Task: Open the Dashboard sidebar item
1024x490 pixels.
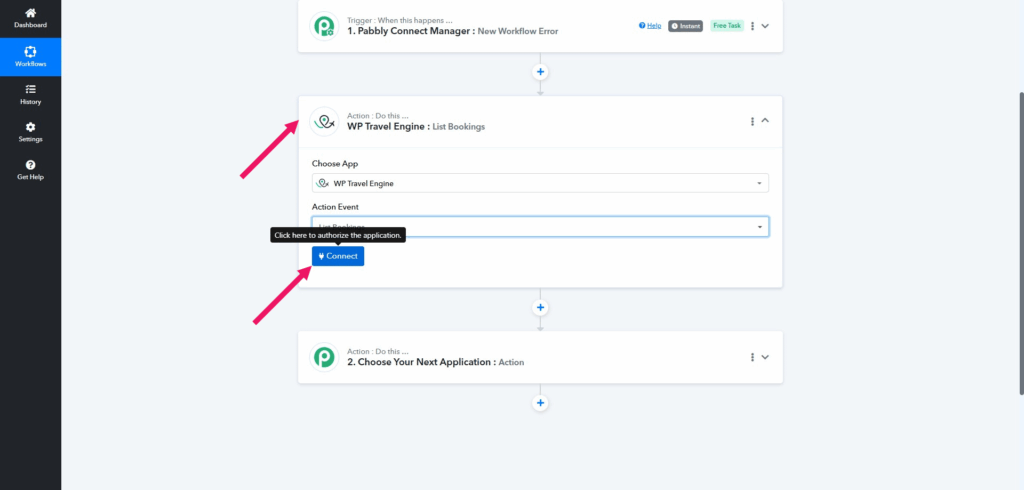Action: pos(30,17)
